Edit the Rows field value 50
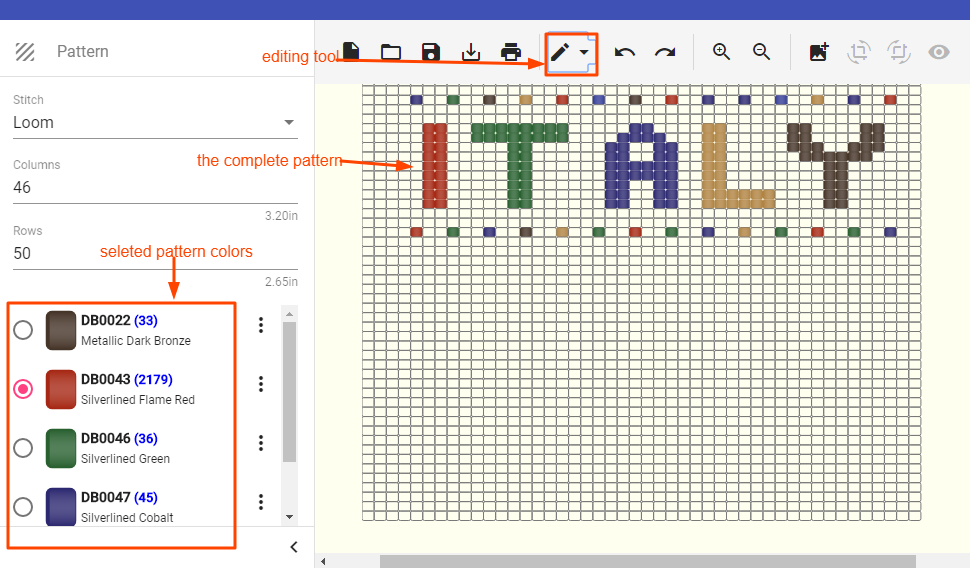 point(155,253)
